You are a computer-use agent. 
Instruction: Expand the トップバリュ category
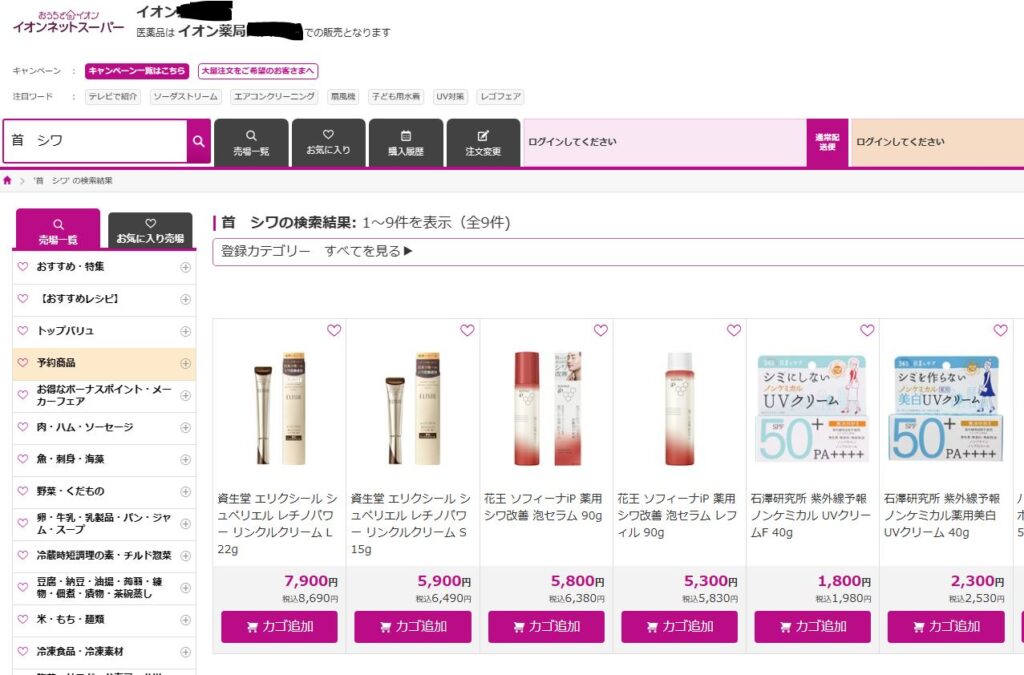click(185, 331)
